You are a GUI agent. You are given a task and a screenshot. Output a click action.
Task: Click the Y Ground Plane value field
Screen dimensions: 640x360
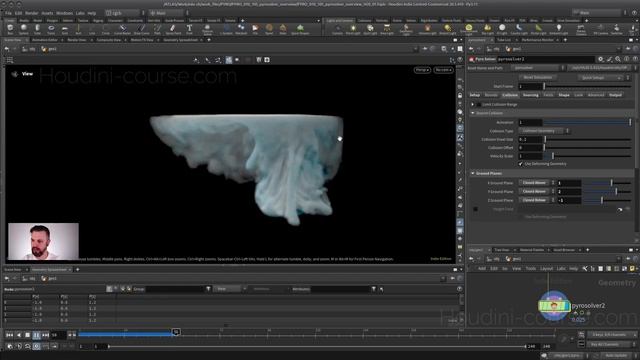(x=569, y=191)
